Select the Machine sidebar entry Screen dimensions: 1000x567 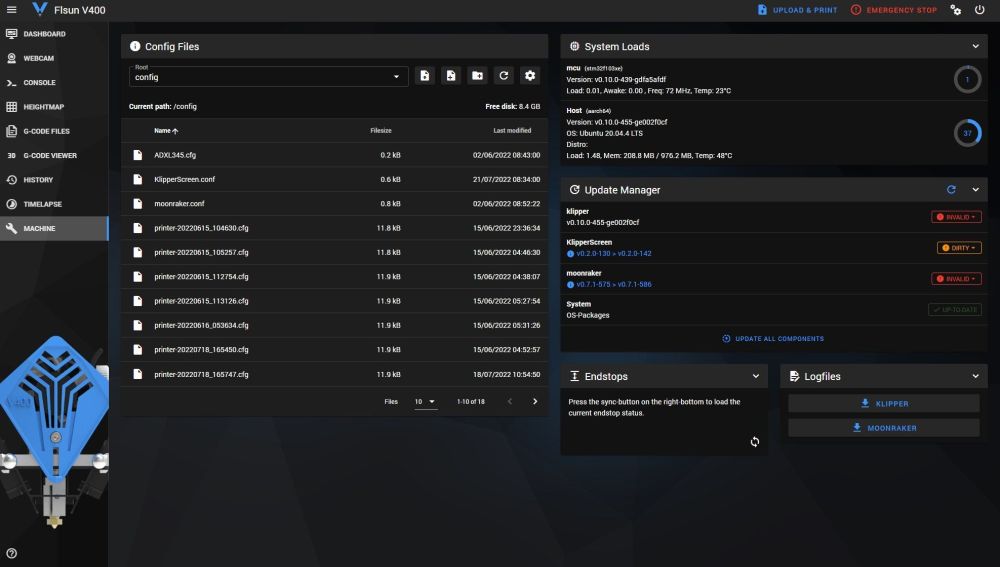click(54, 228)
